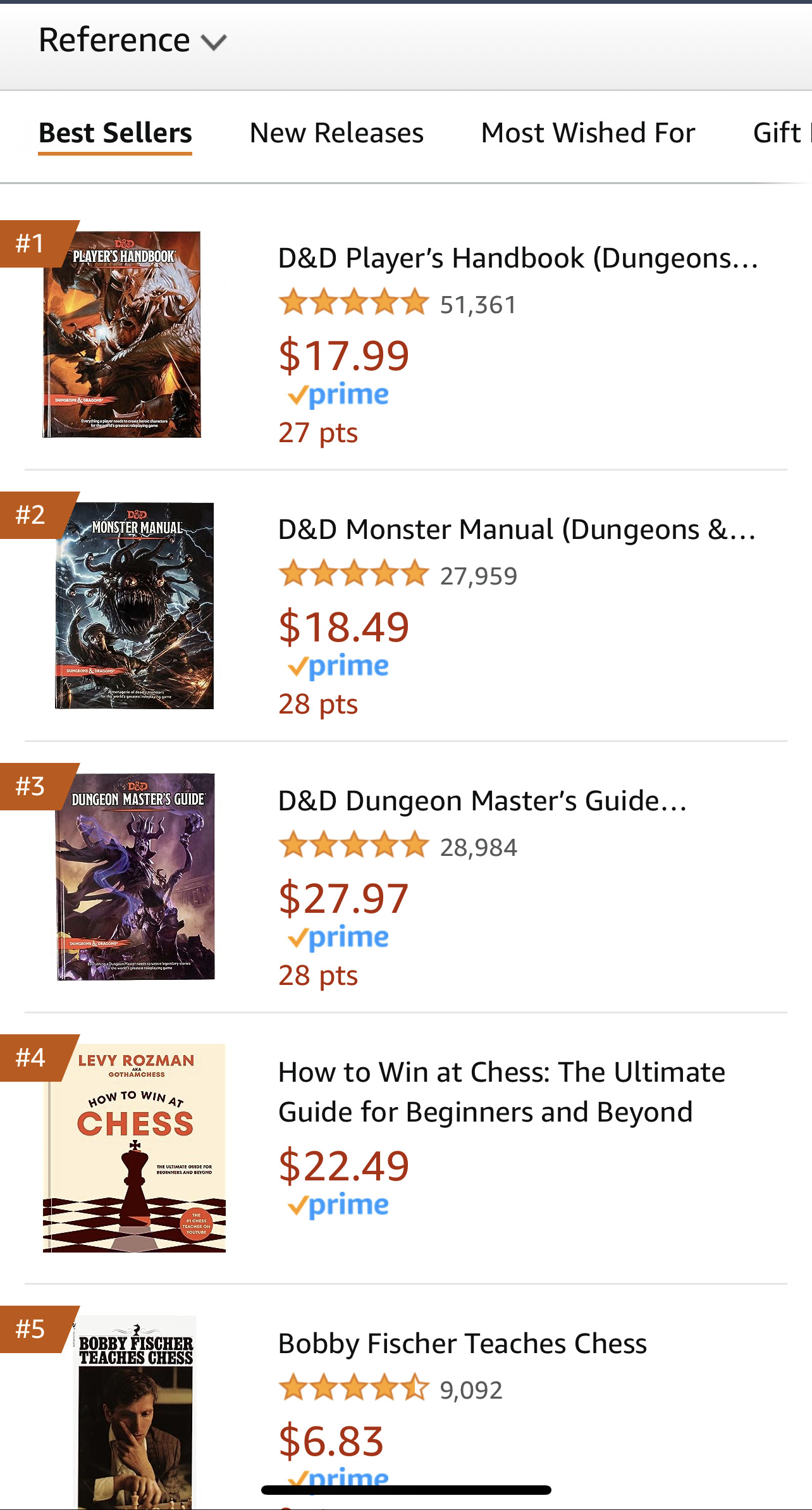Tap the How to Win at Chess cover
812x1510 pixels.
pyautogui.click(x=134, y=1148)
